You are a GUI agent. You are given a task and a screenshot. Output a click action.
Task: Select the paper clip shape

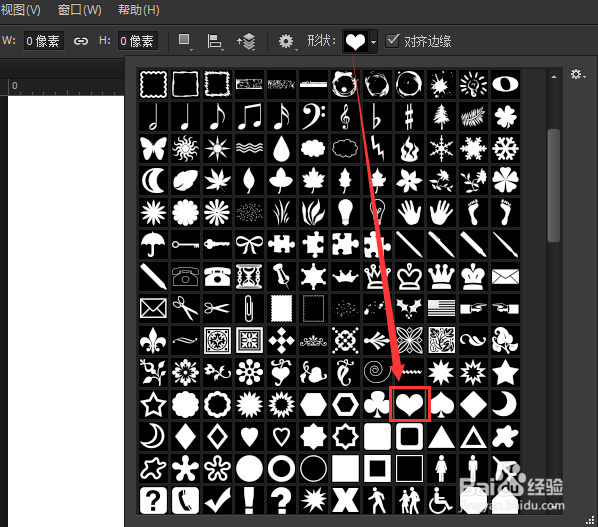pos(249,308)
